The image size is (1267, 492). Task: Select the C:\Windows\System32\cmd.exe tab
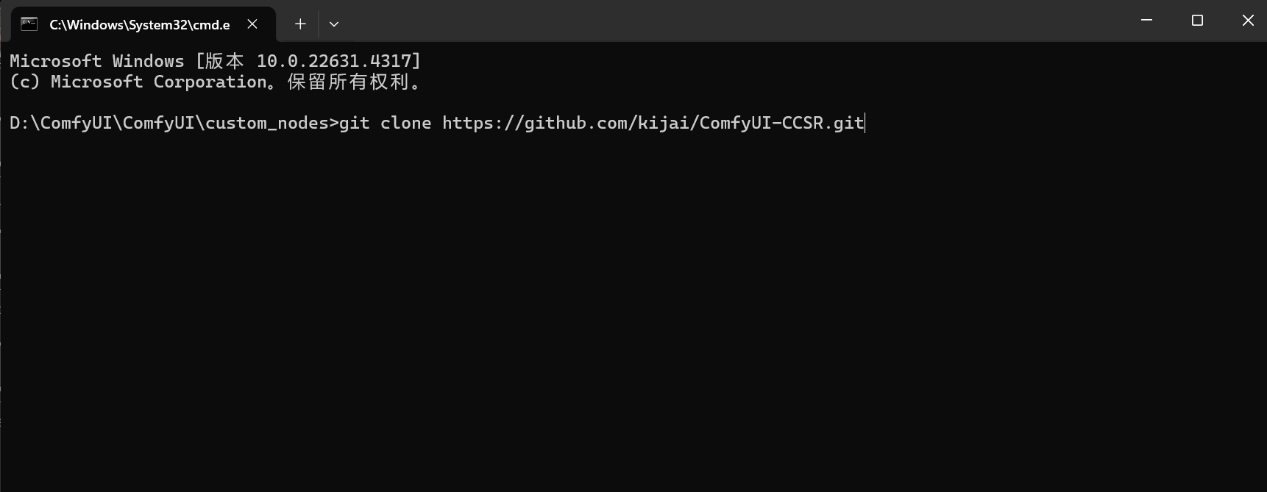pos(138,24)
